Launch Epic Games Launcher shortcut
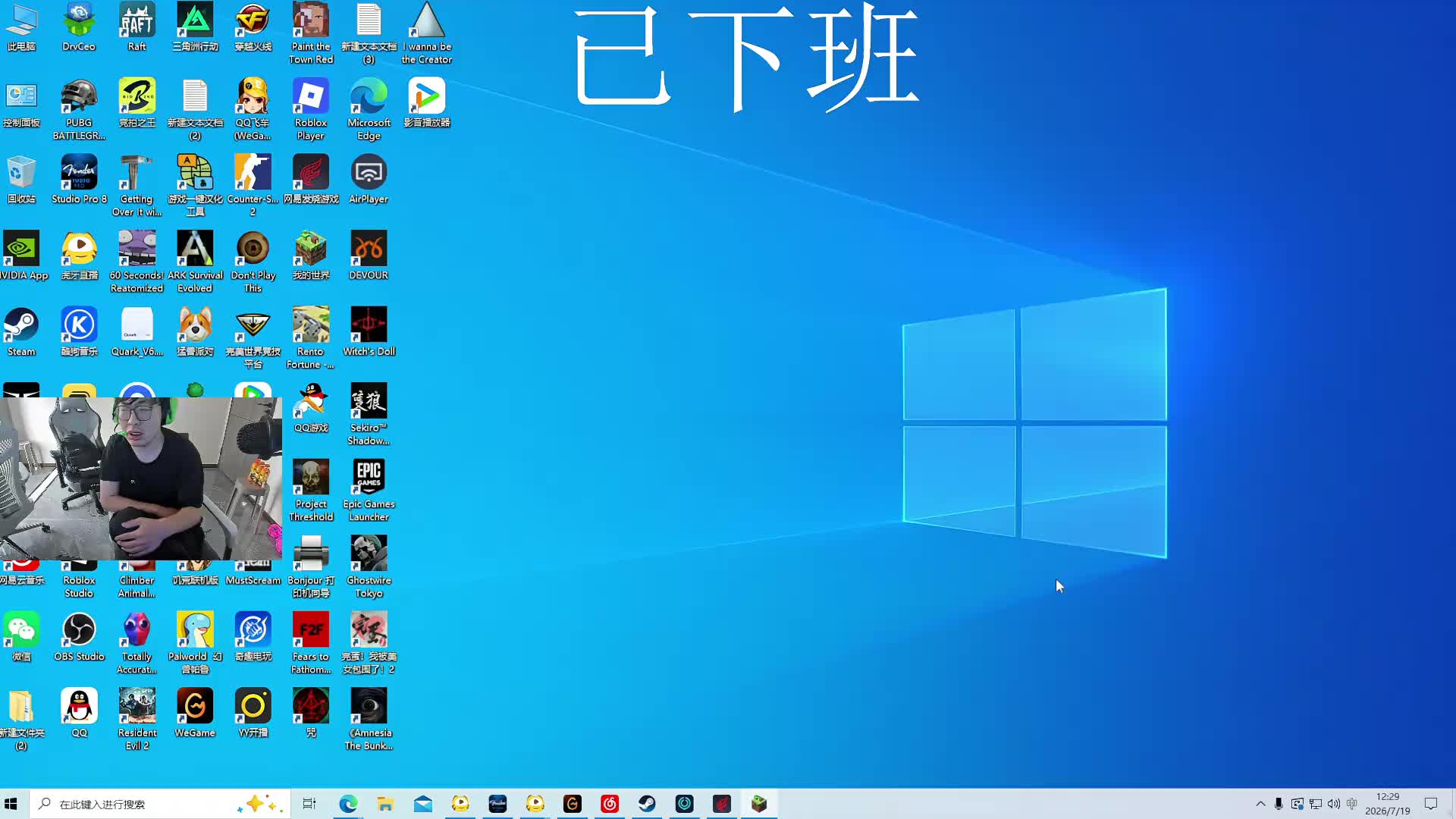 (x=369, y=491)
